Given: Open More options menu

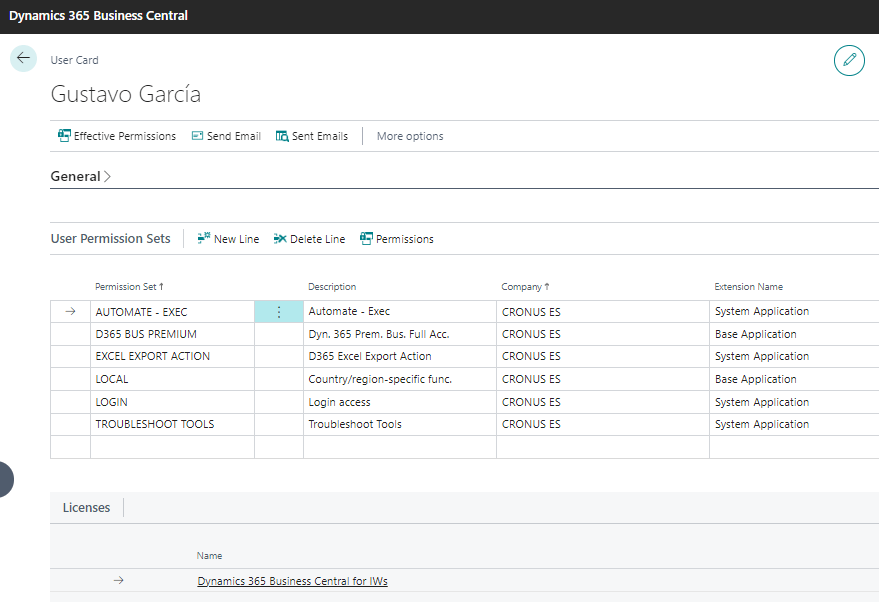Looking at the screenshot, I should point(410,136).
